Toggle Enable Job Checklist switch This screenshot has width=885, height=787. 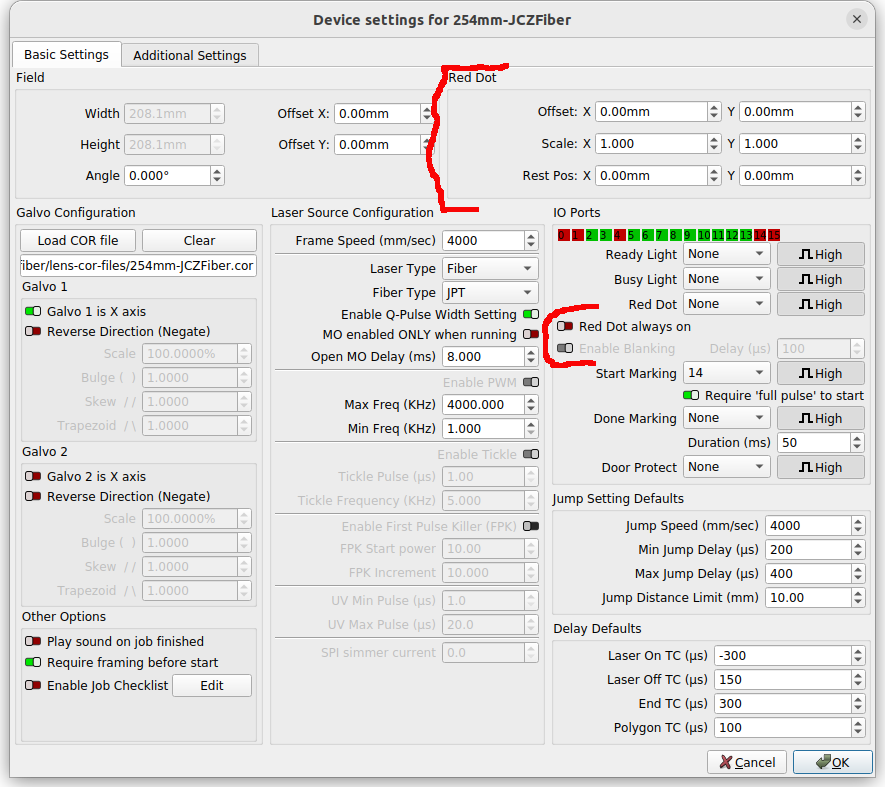tap(33, 685)
